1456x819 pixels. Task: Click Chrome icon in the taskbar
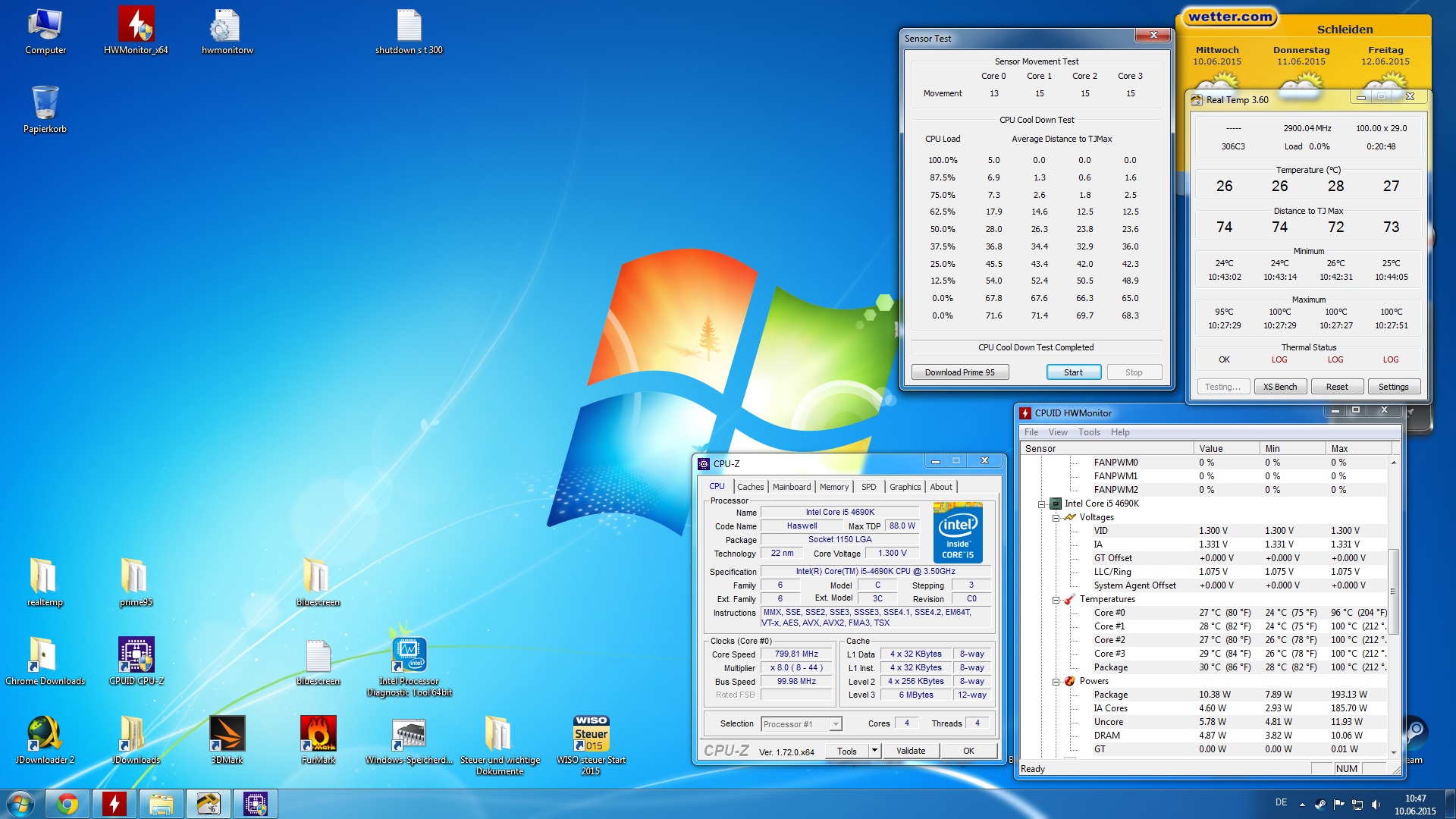[67, 804]
